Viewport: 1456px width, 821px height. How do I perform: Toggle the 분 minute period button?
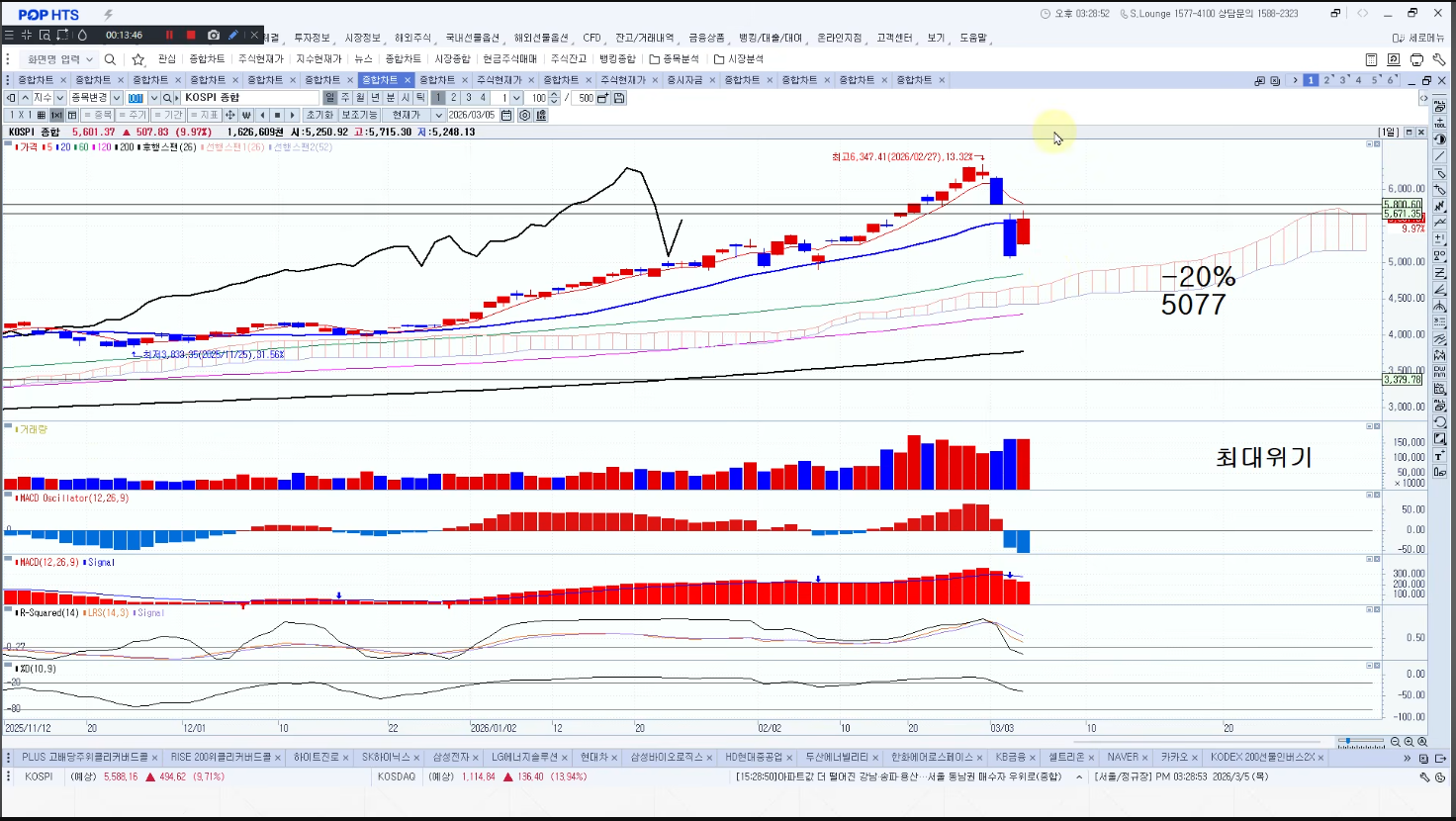pos(390,98)
